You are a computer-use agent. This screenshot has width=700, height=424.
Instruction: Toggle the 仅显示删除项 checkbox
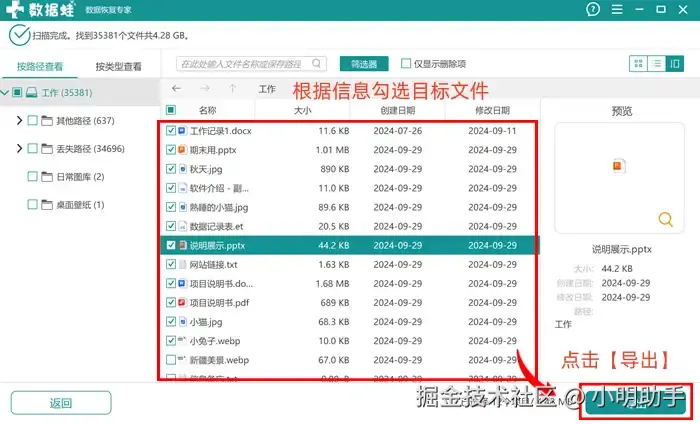406,63
